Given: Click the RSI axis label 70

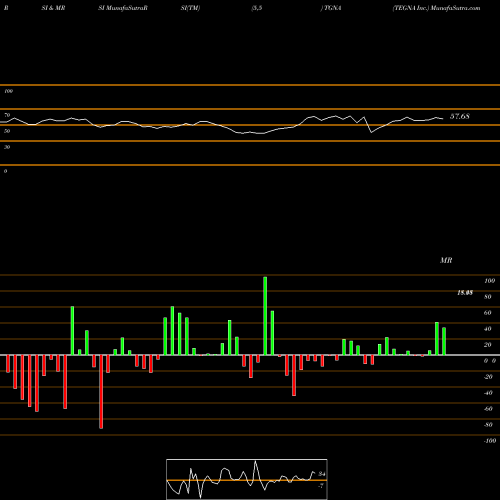Looking at the screenshot, I should [7, 115].
